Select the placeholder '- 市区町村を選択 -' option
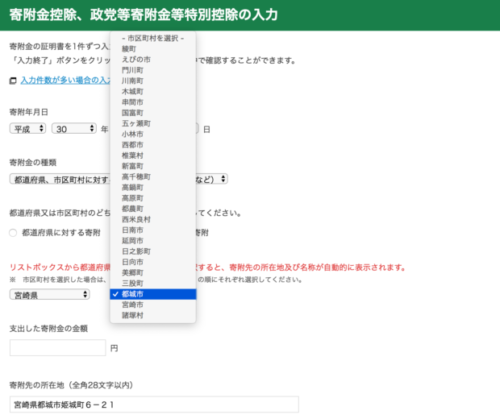500x419 pixels. [x=153, y=38]
